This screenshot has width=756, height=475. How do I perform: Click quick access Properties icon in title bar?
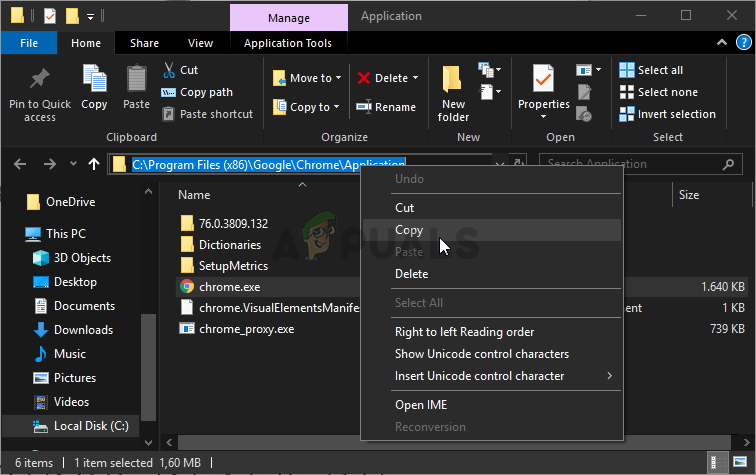pos(50,16)
